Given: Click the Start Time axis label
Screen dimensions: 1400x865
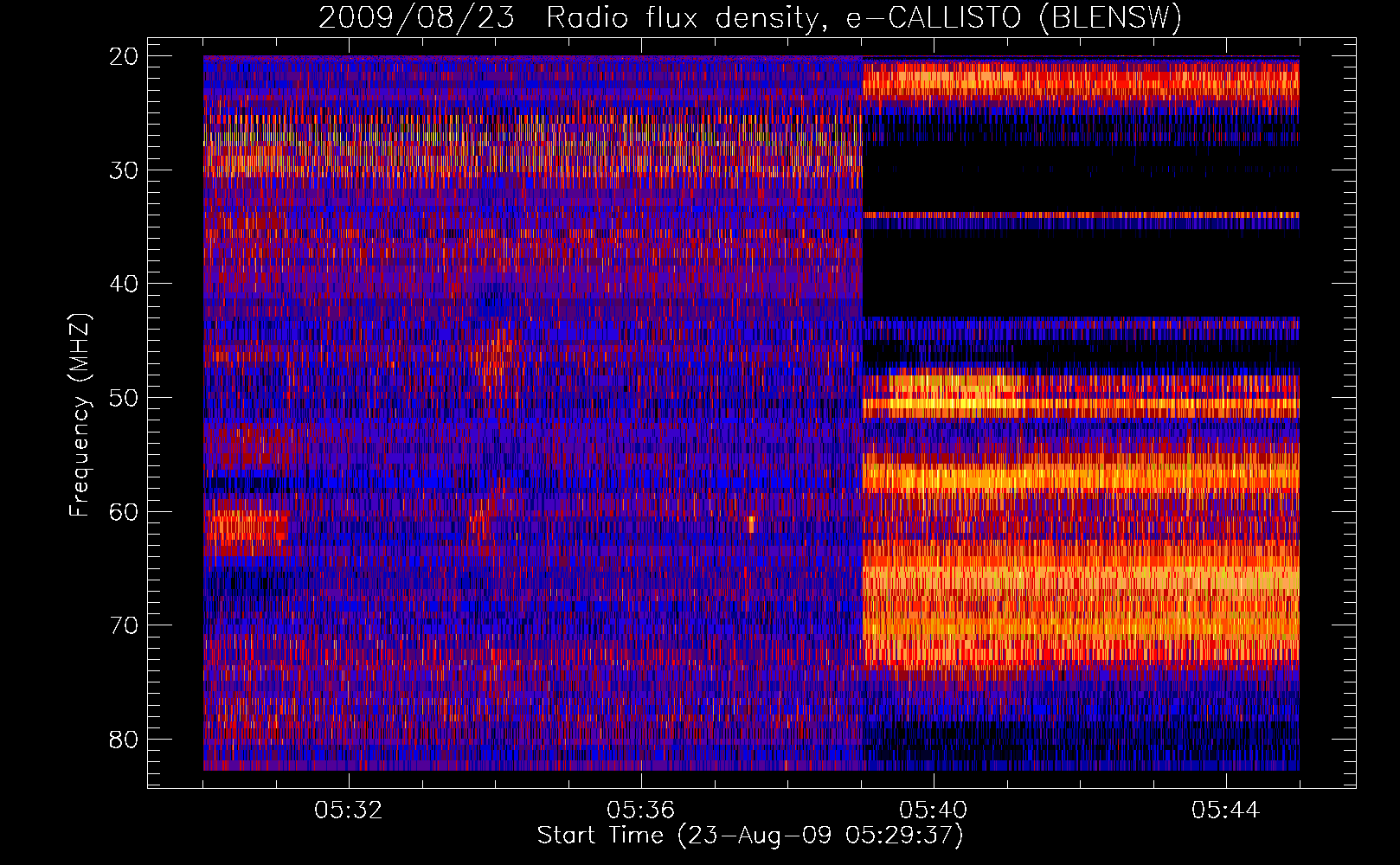Looking at the screenshot, I should click(750, 836).
